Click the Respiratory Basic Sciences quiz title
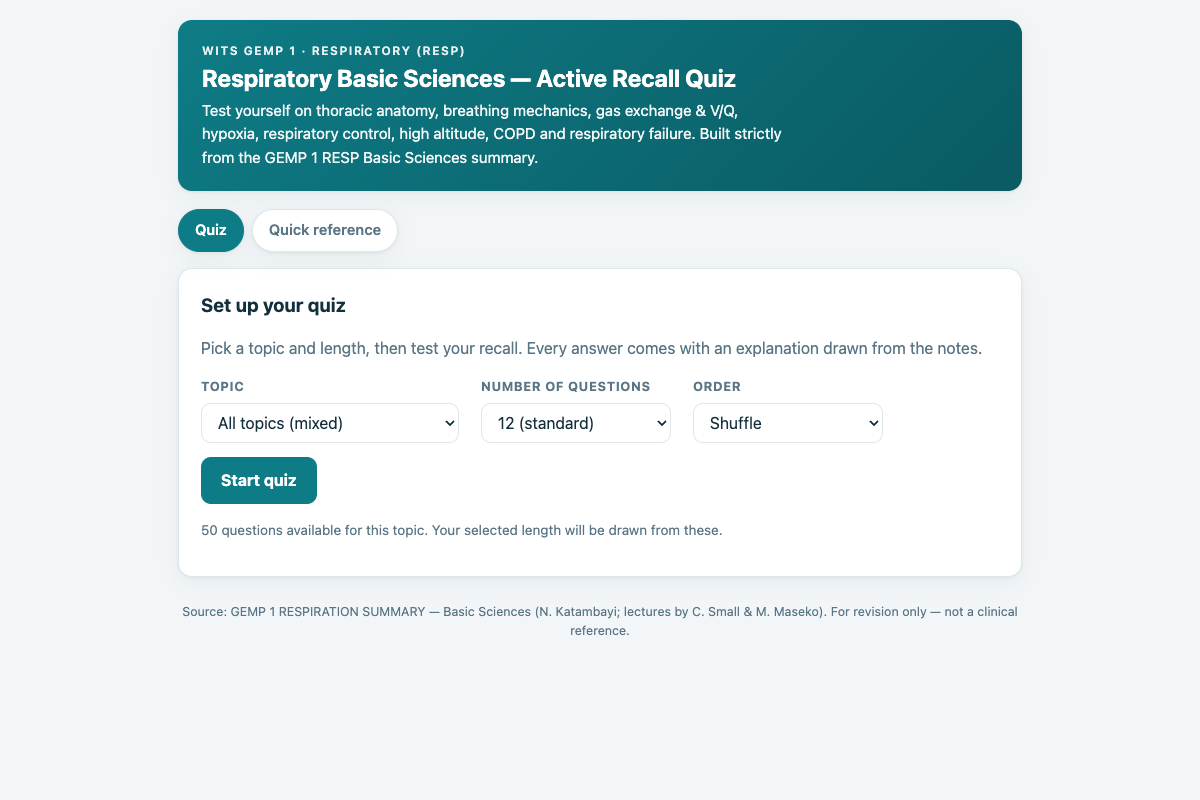1200x800 pixels. [x=469, y=79]
